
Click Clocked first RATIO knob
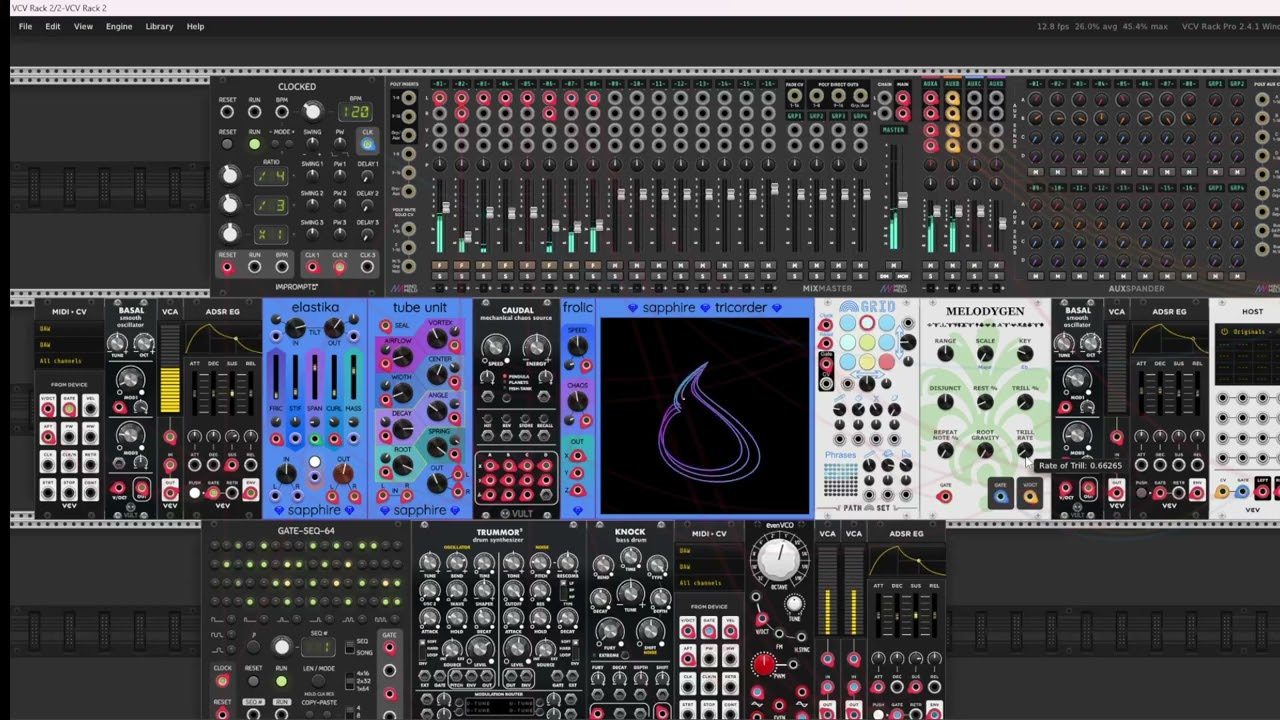[230, 175]
